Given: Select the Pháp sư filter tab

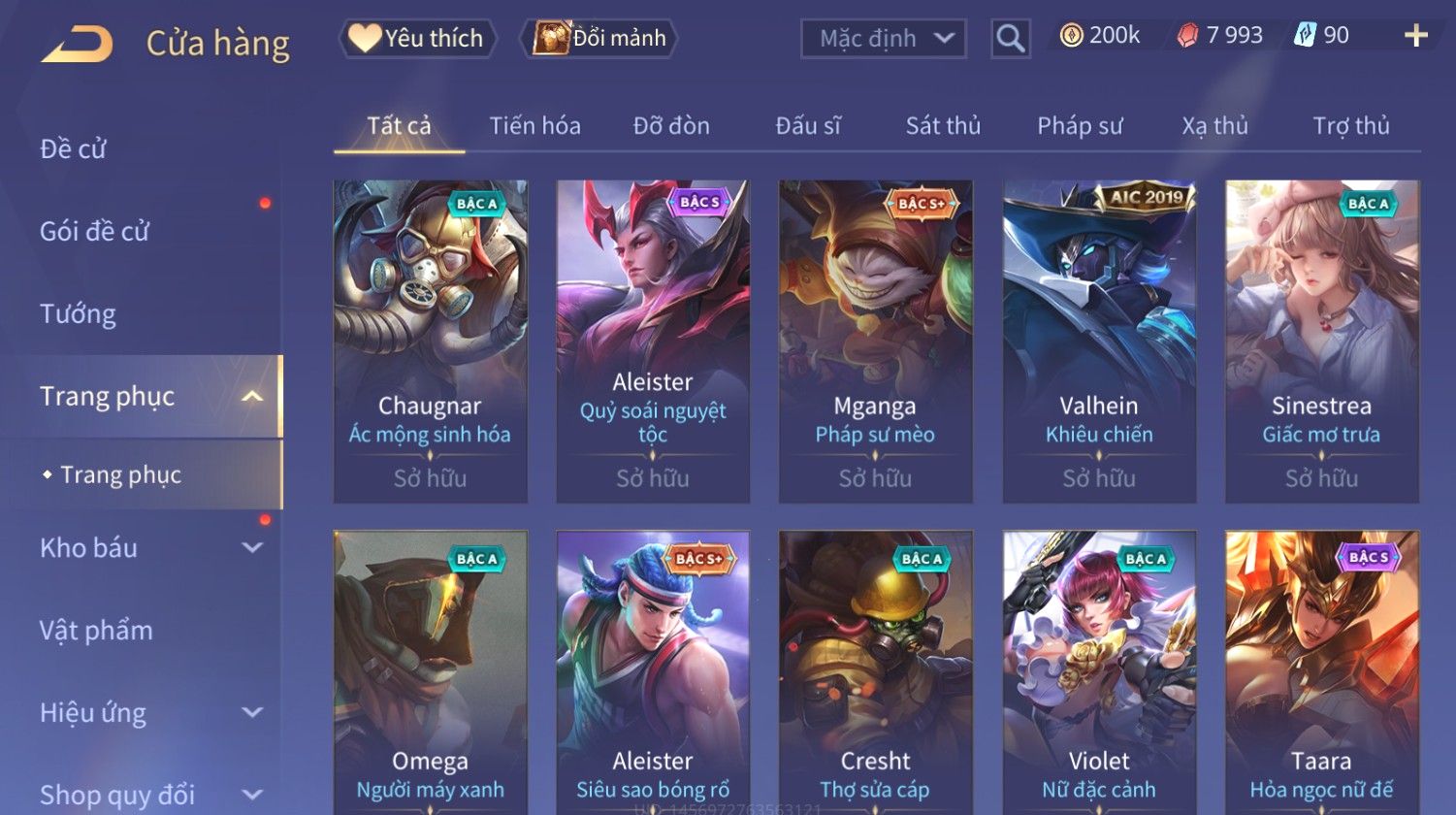Looking at the screenshot, I should tap(1080, 125).
